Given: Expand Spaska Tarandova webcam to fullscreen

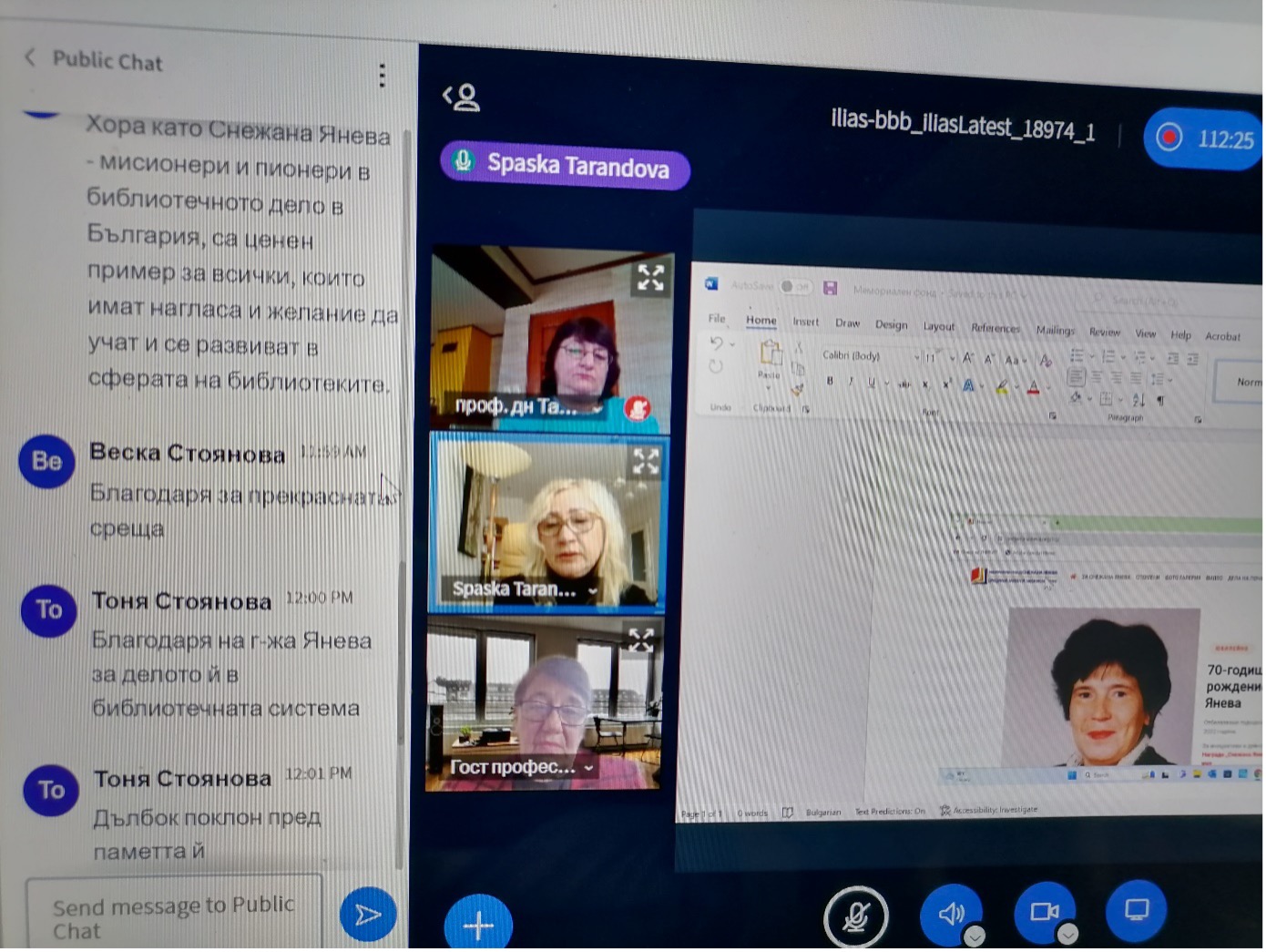Looking at the screenshot, I should [x=646, y=462].
